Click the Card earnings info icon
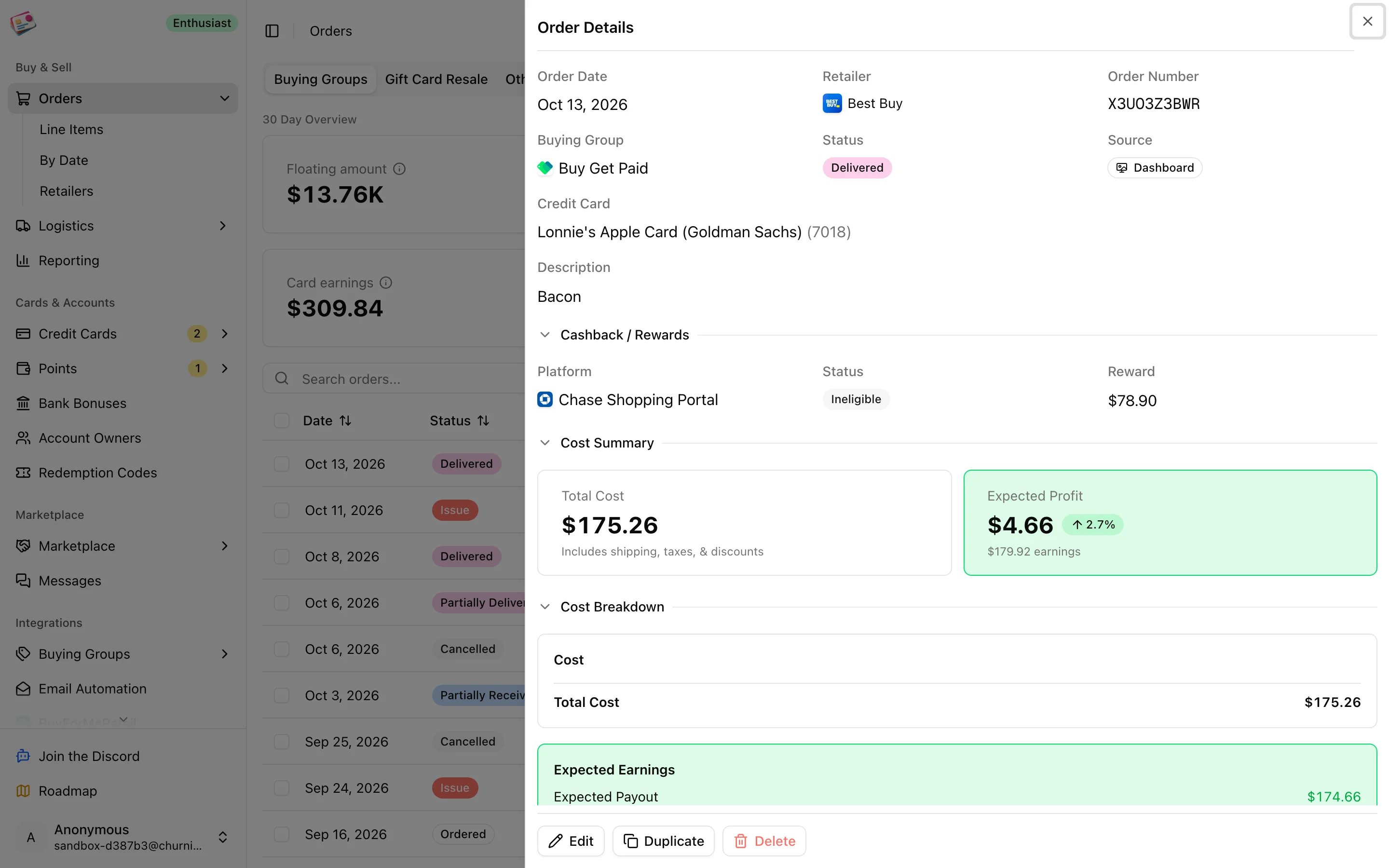The width and height of the screenshot is (1389, 868). click(x=386, y=283)
